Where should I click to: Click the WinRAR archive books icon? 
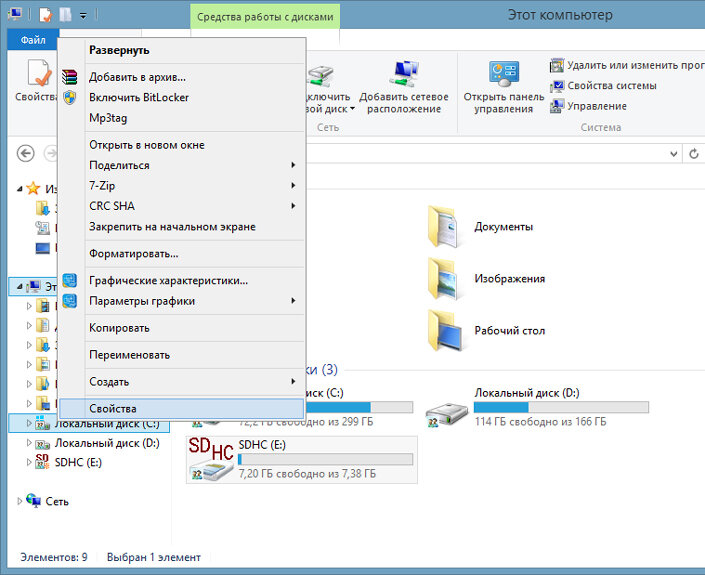[x=70, y=77]
